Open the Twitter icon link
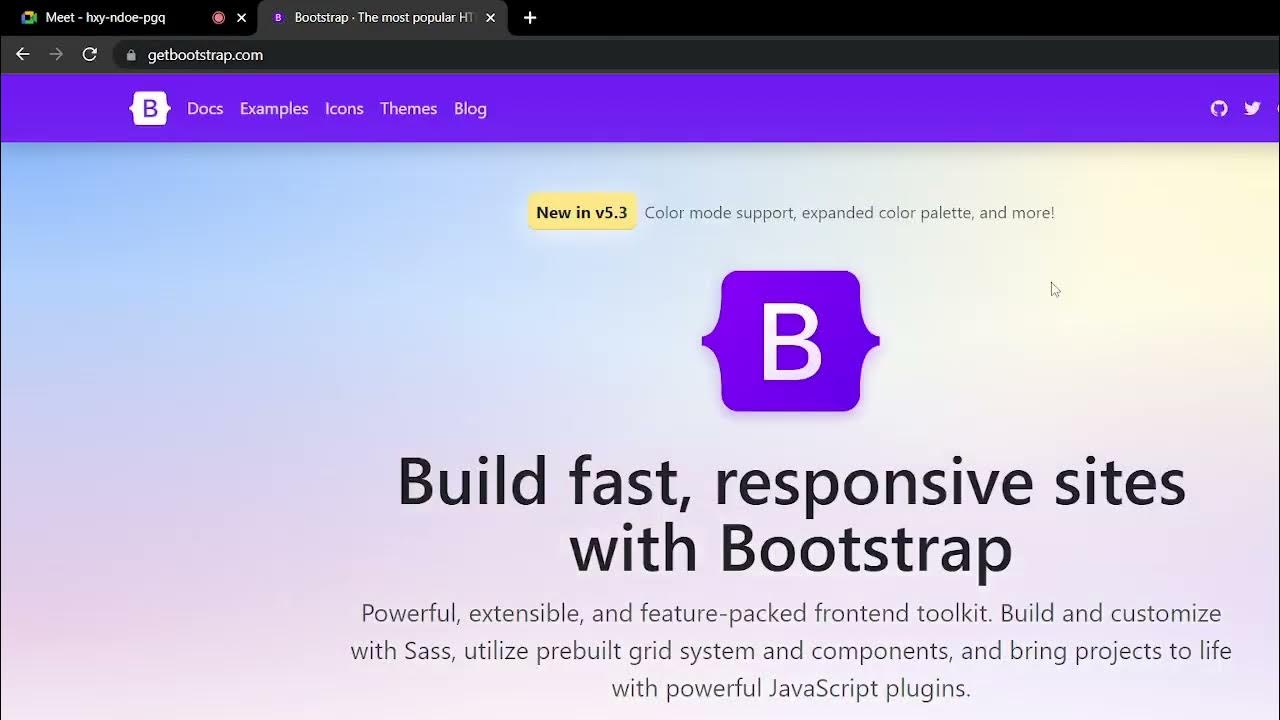This screenshot has height=720, width=1280. click(x=1252, y=108)
